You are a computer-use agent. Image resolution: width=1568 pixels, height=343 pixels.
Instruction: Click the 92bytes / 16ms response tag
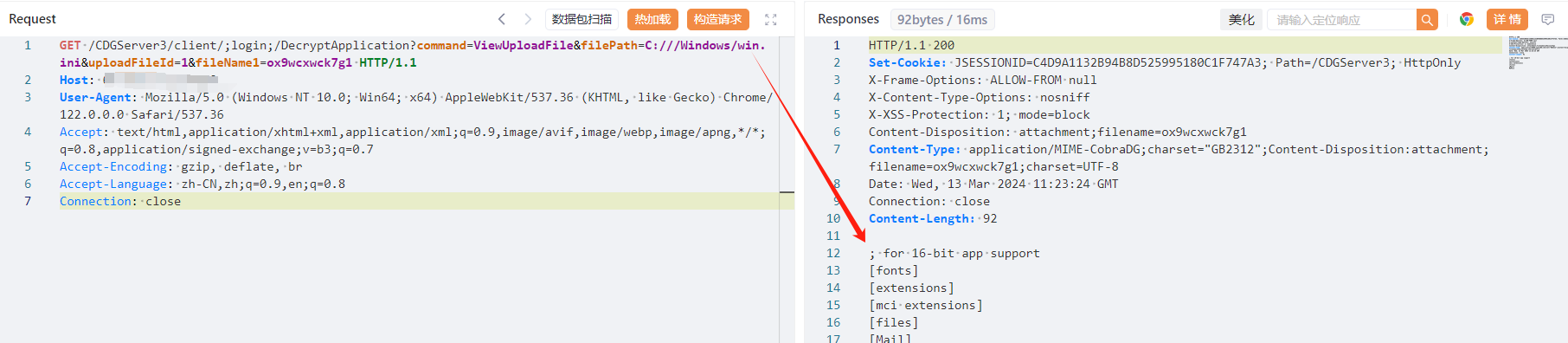pos(941,19)
